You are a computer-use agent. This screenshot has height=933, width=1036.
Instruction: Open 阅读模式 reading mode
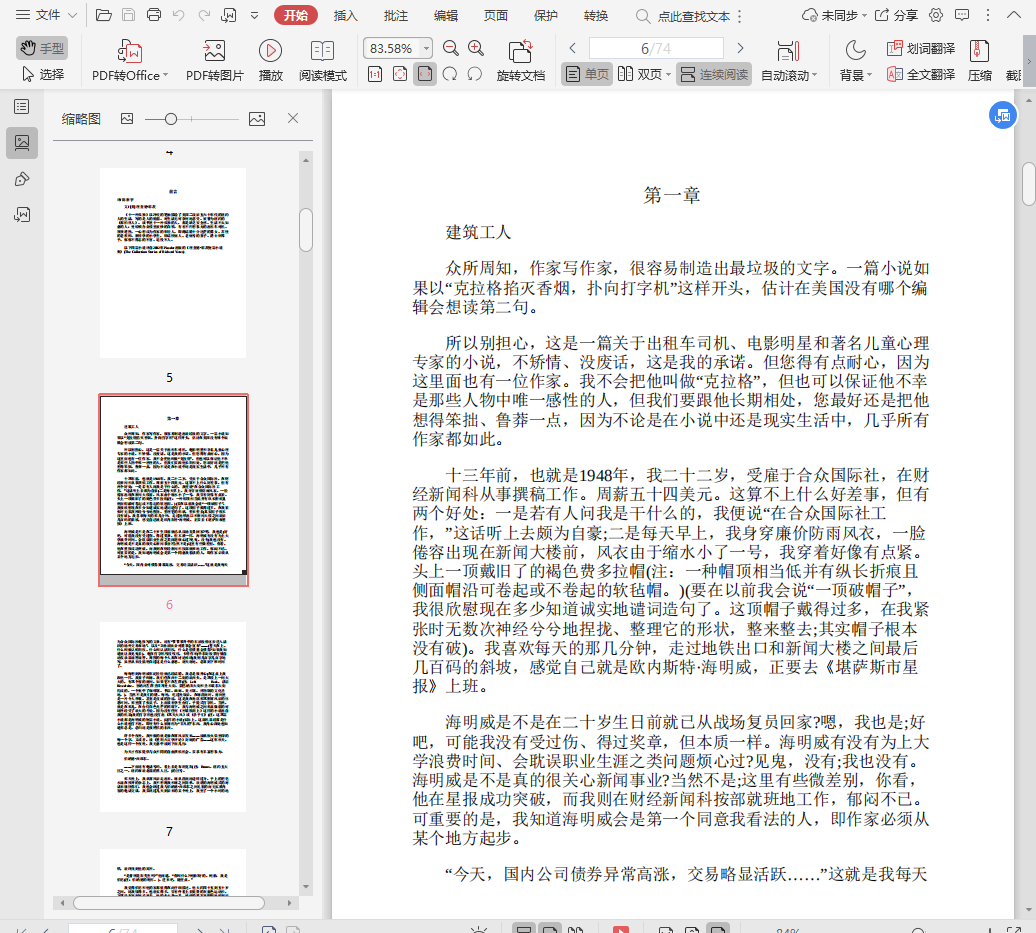322,60
